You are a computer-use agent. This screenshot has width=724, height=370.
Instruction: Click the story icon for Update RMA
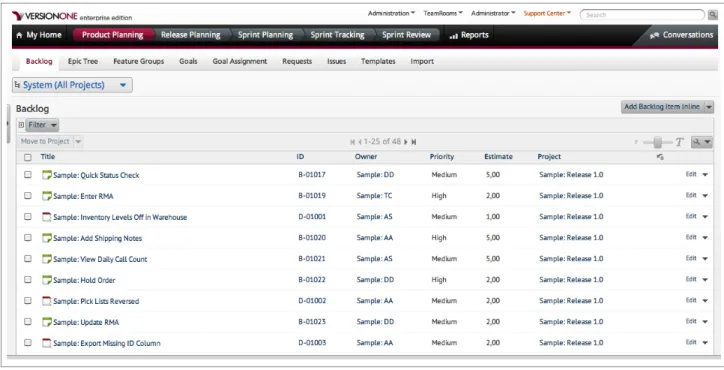(x=47, y=322)
